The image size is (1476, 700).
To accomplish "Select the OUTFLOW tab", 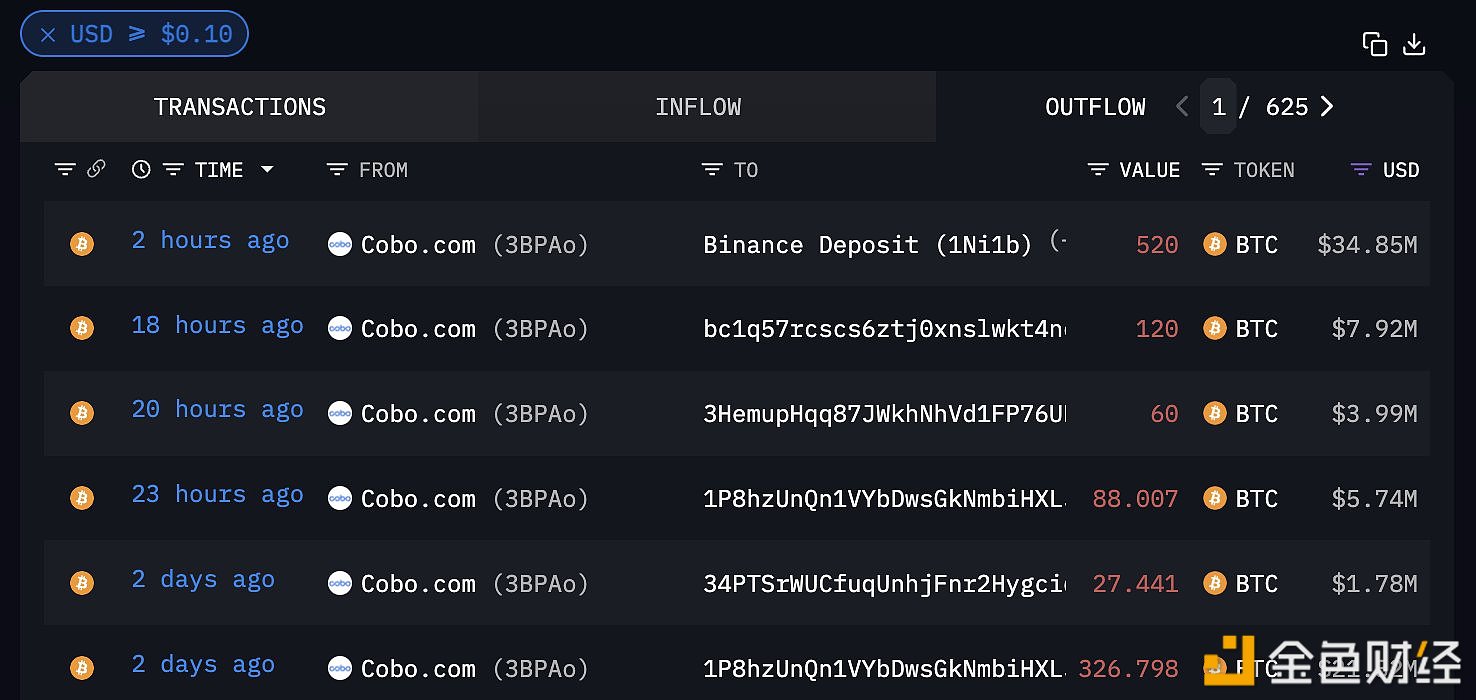I will [x=1095, y=107].
